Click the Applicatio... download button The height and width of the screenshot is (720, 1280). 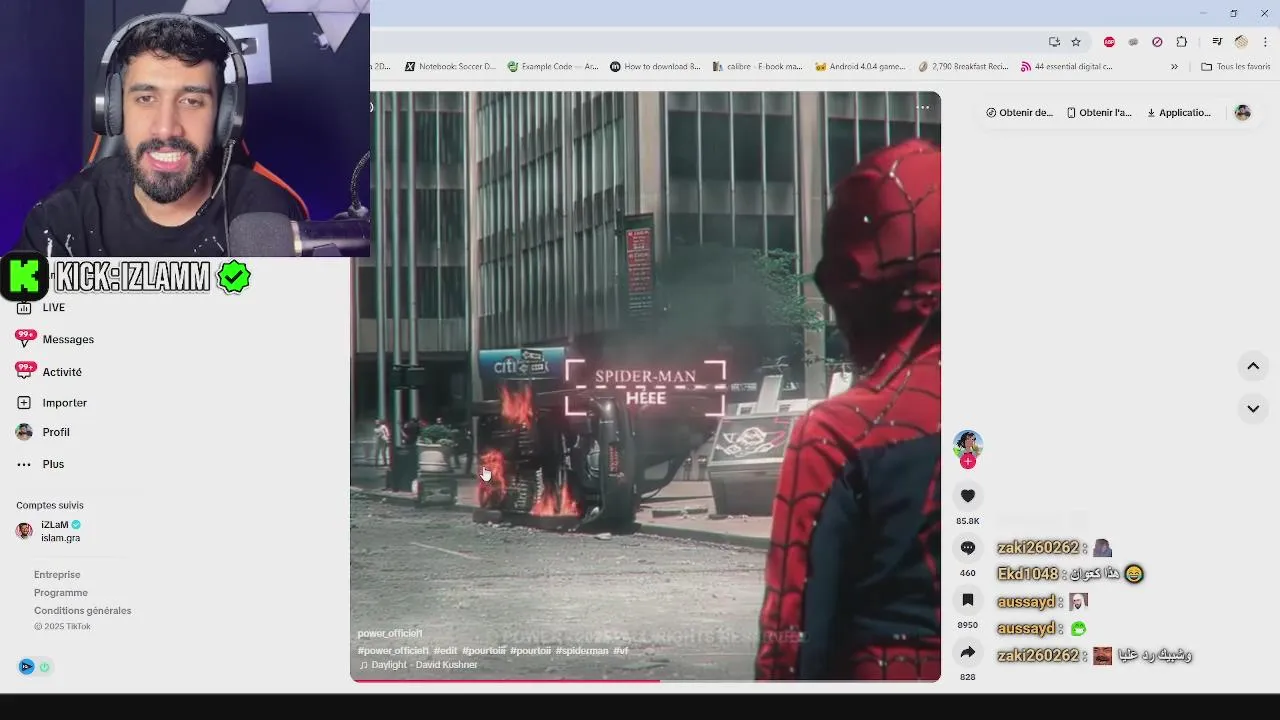click(1179, 113)
